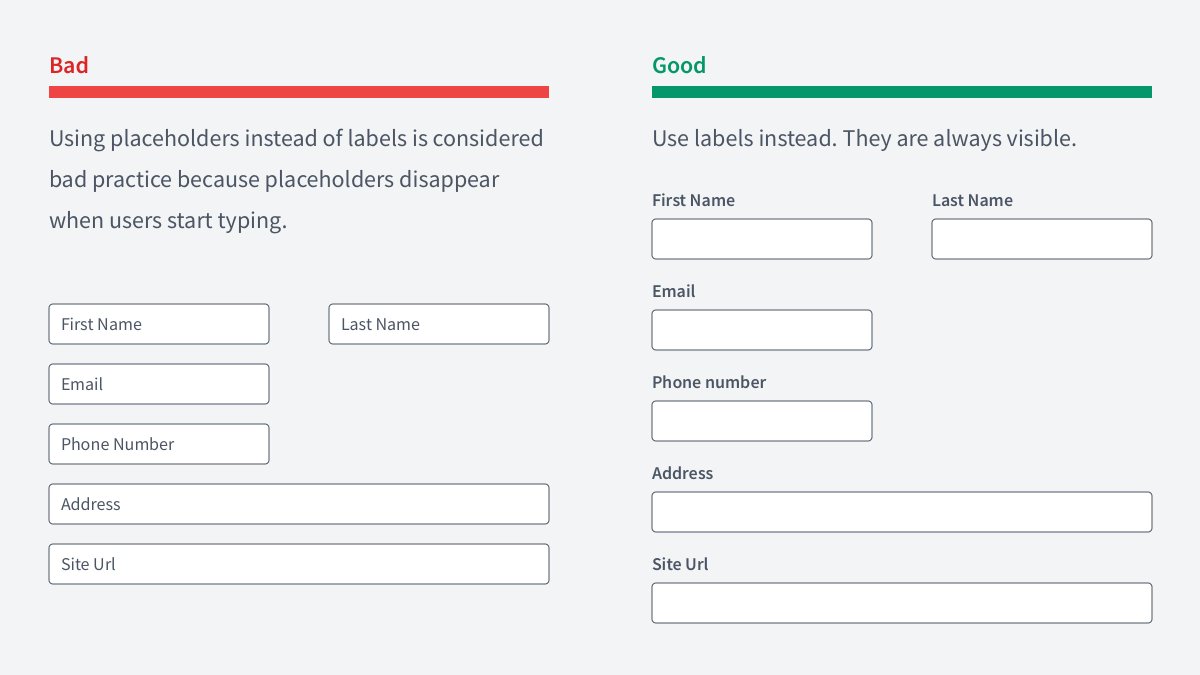This screenshot has height=675, width=1200.
Task: Click the red bar under Bad
Action: [299, 92]
